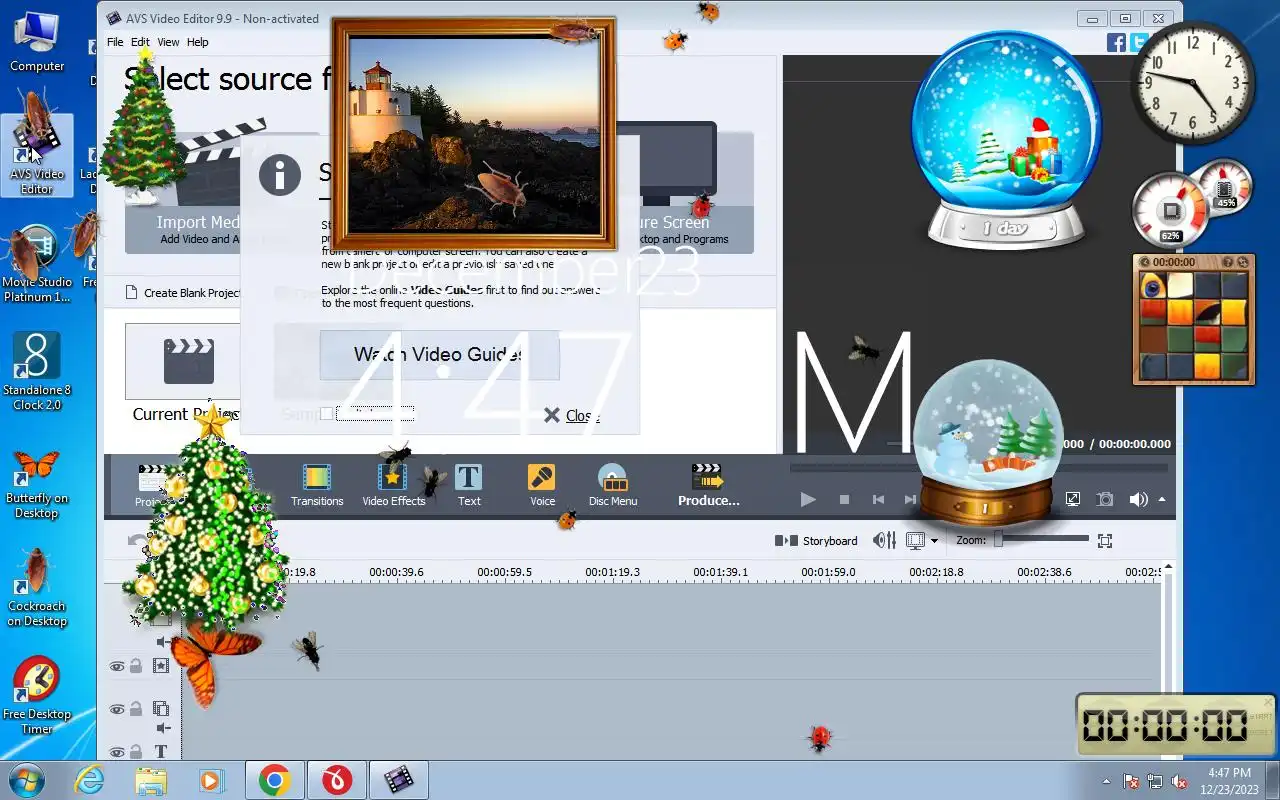
Task: Click Create Blank Project
Action: 183,293
